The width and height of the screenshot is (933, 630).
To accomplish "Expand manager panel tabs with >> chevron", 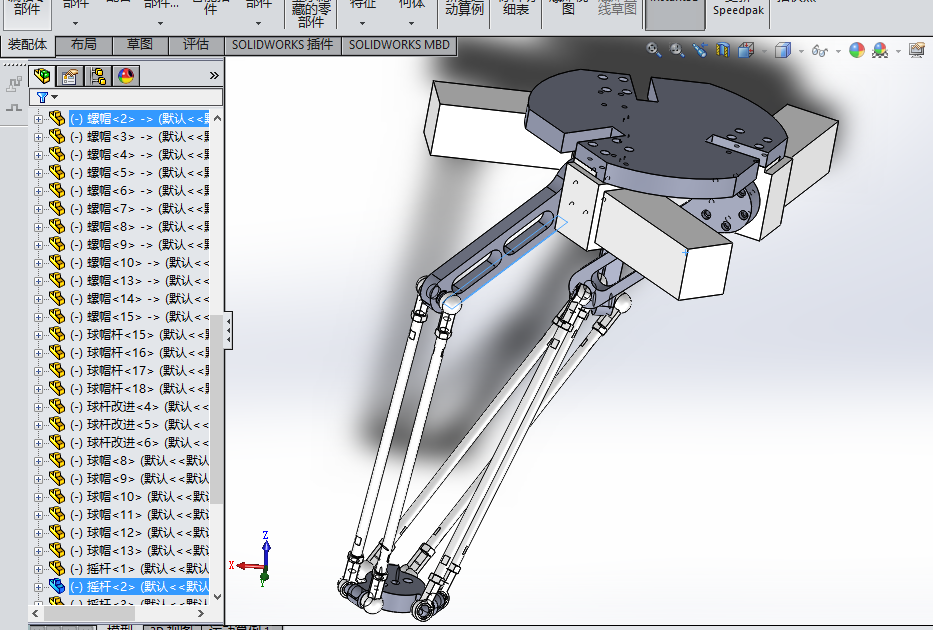I will click(x=214, y=76).
